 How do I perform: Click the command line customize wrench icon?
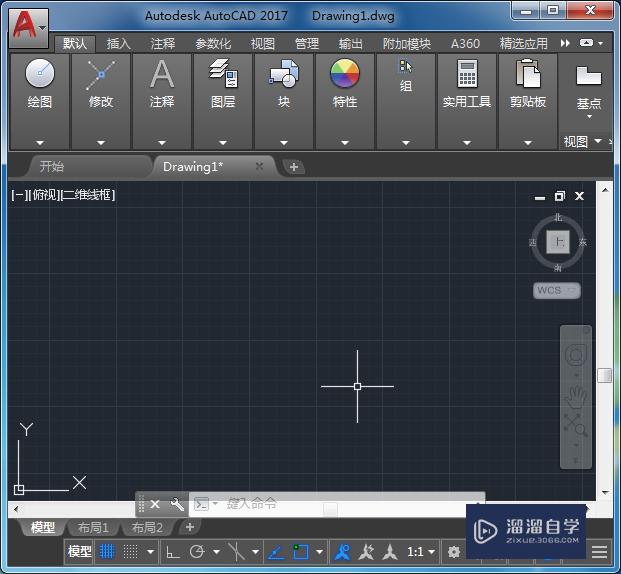tap(177, 504)
